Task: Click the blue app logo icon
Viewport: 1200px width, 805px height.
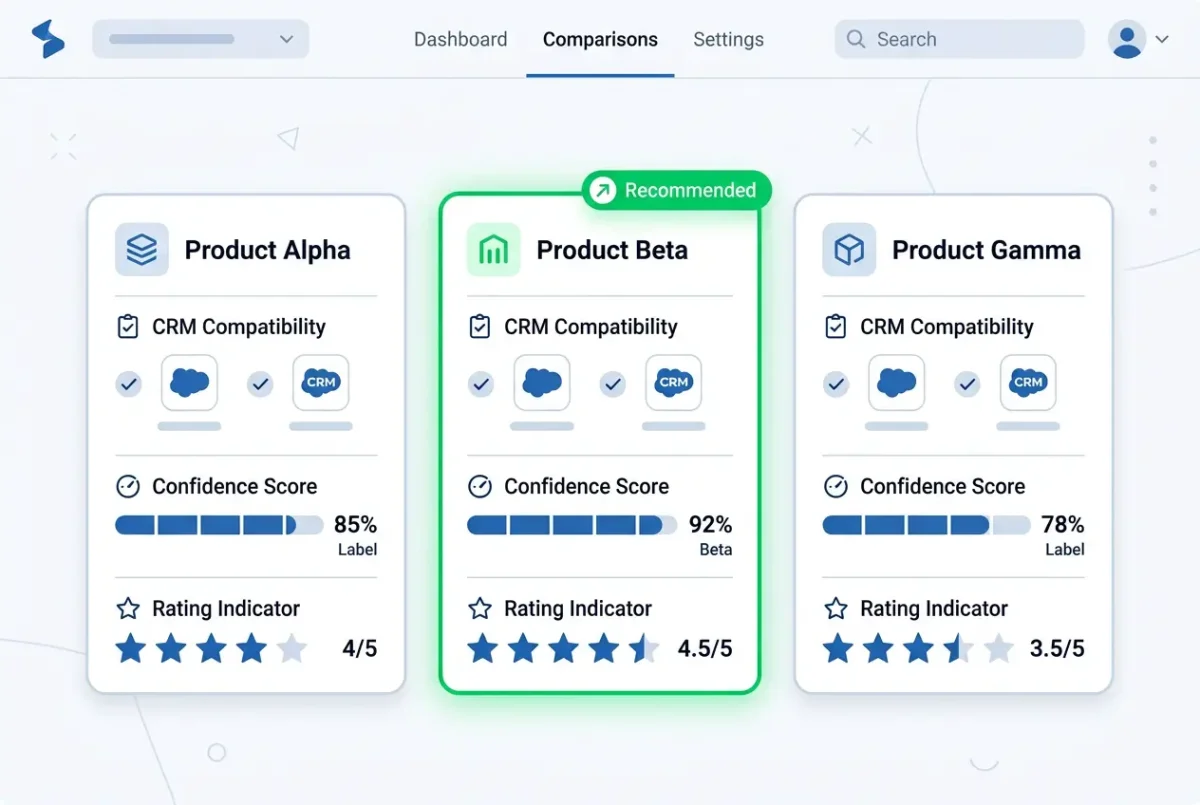Action: click(47, 39)
